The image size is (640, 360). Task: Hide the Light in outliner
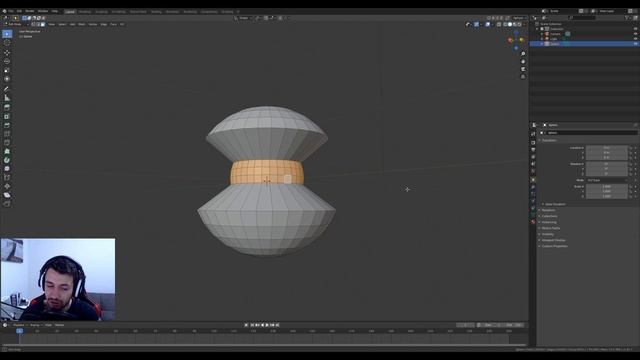click(x=636, y=39)
